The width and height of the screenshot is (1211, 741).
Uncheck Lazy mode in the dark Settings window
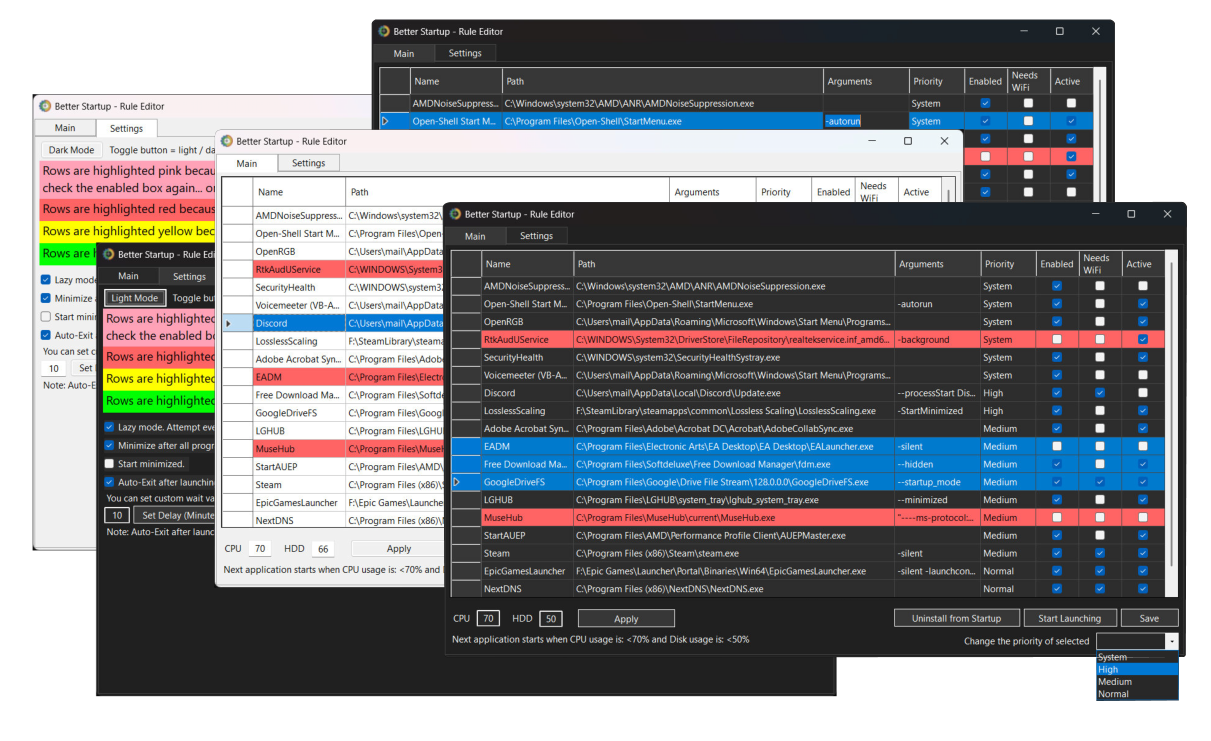[110, 427]
